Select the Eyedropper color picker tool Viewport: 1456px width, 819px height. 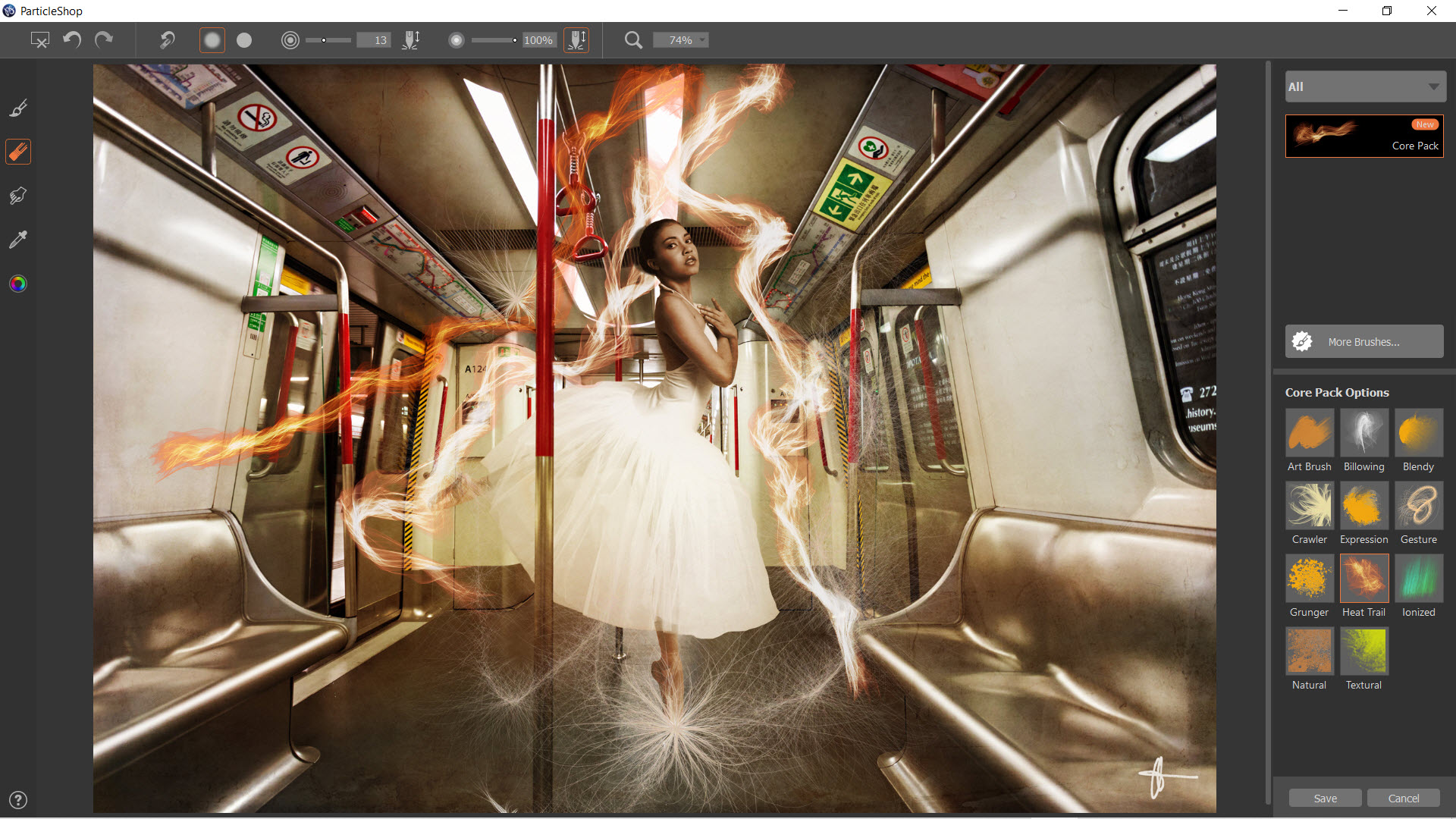(x=19, y=239)
